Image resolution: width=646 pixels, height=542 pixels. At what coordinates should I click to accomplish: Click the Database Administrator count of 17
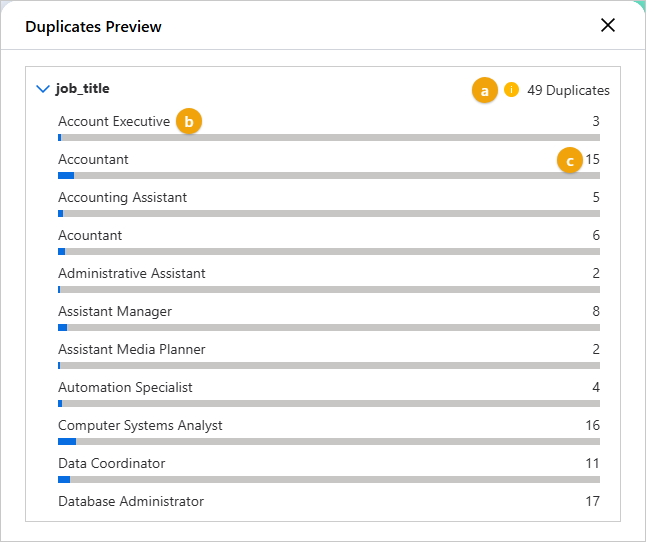click(592, 501)
